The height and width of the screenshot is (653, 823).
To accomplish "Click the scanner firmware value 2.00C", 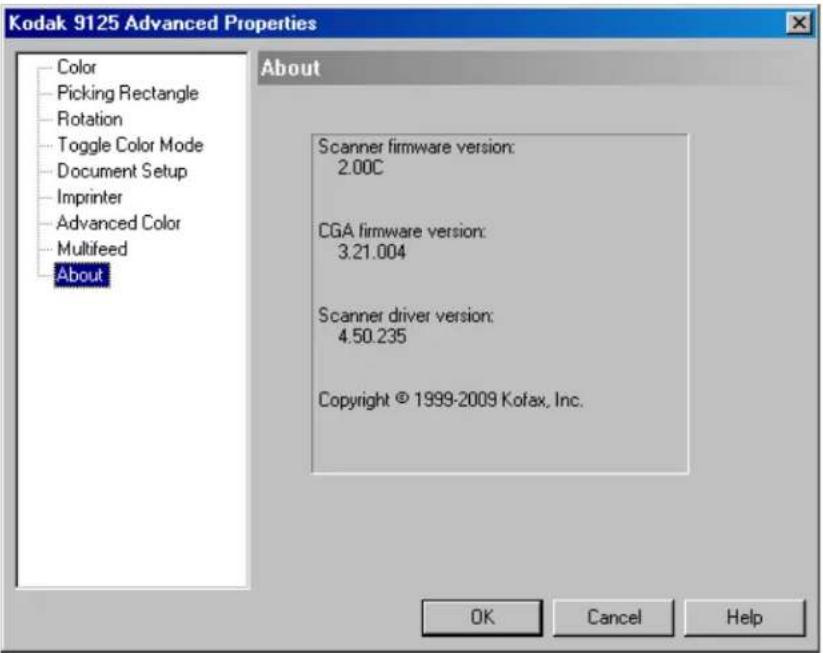I will coord(361,168).
